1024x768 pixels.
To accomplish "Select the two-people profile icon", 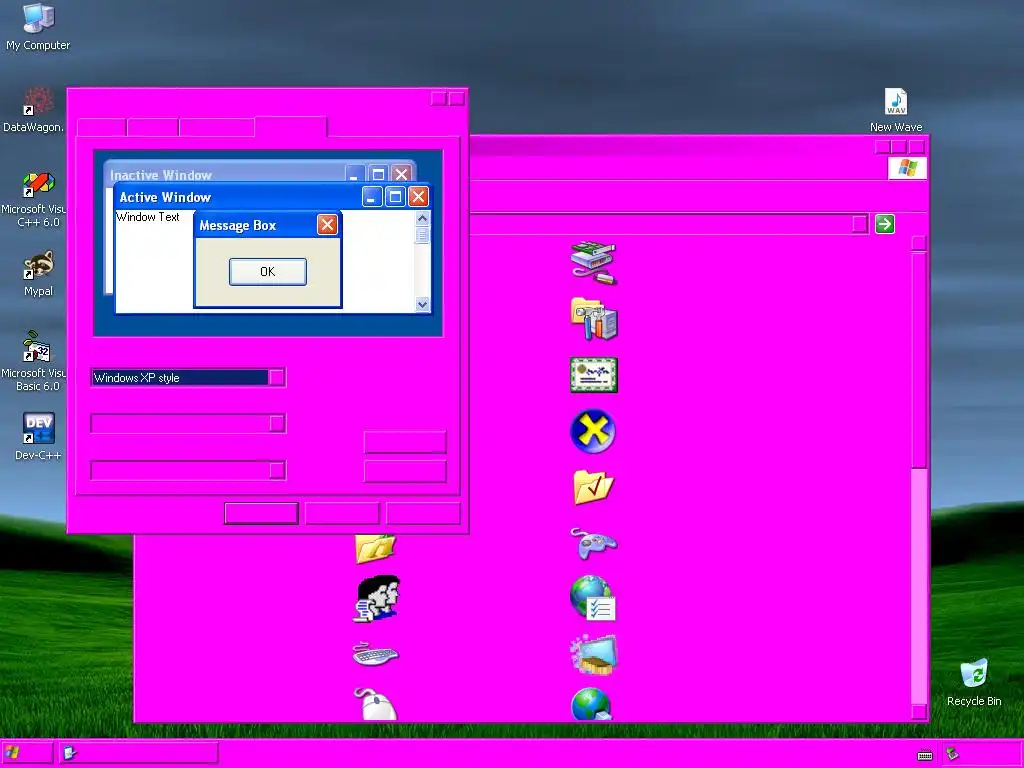I will (x=377, y=598).
